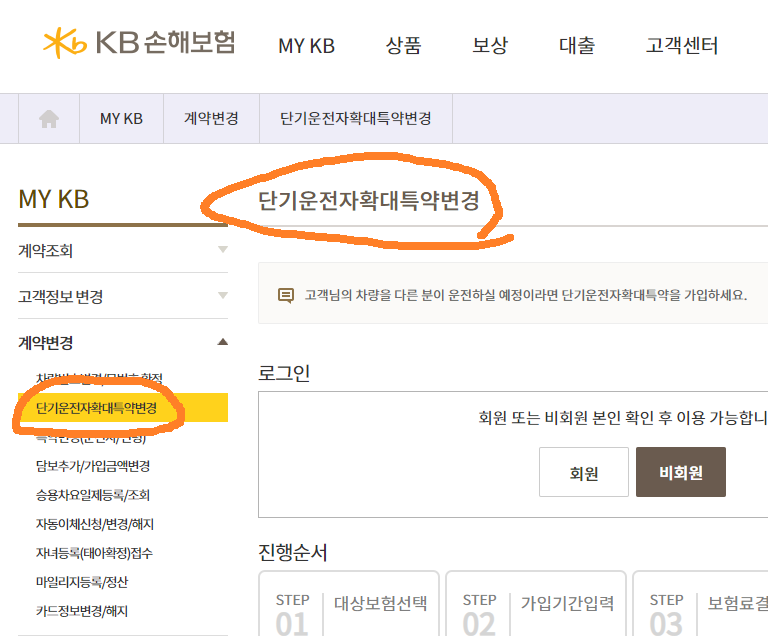Open the MY KB top menu
This screenshot has height=636, width=768.
click(x=307, y=46)
